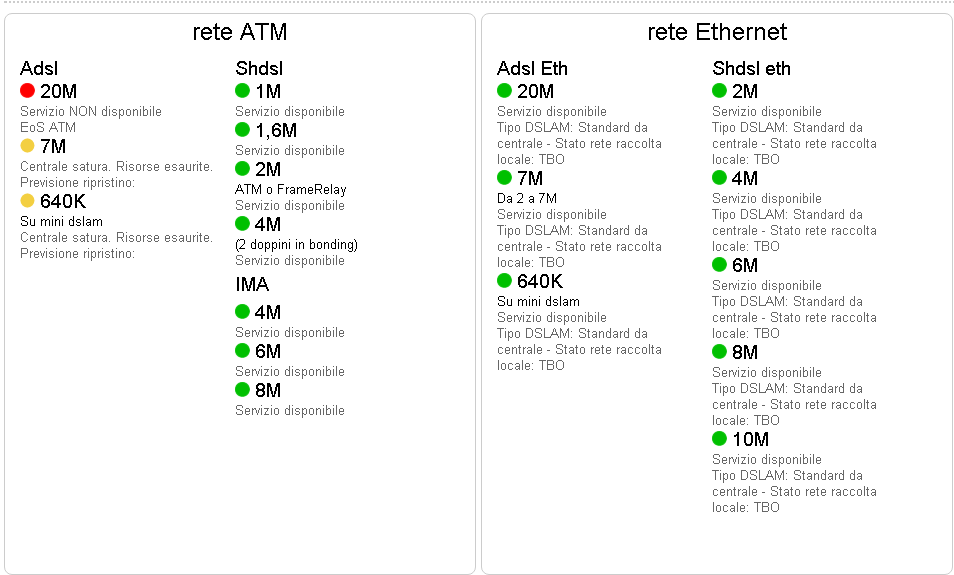Select the yellow indicator next to ATM 640K
954x575 pixels.
pyautogui.click(x=27, y=200)
